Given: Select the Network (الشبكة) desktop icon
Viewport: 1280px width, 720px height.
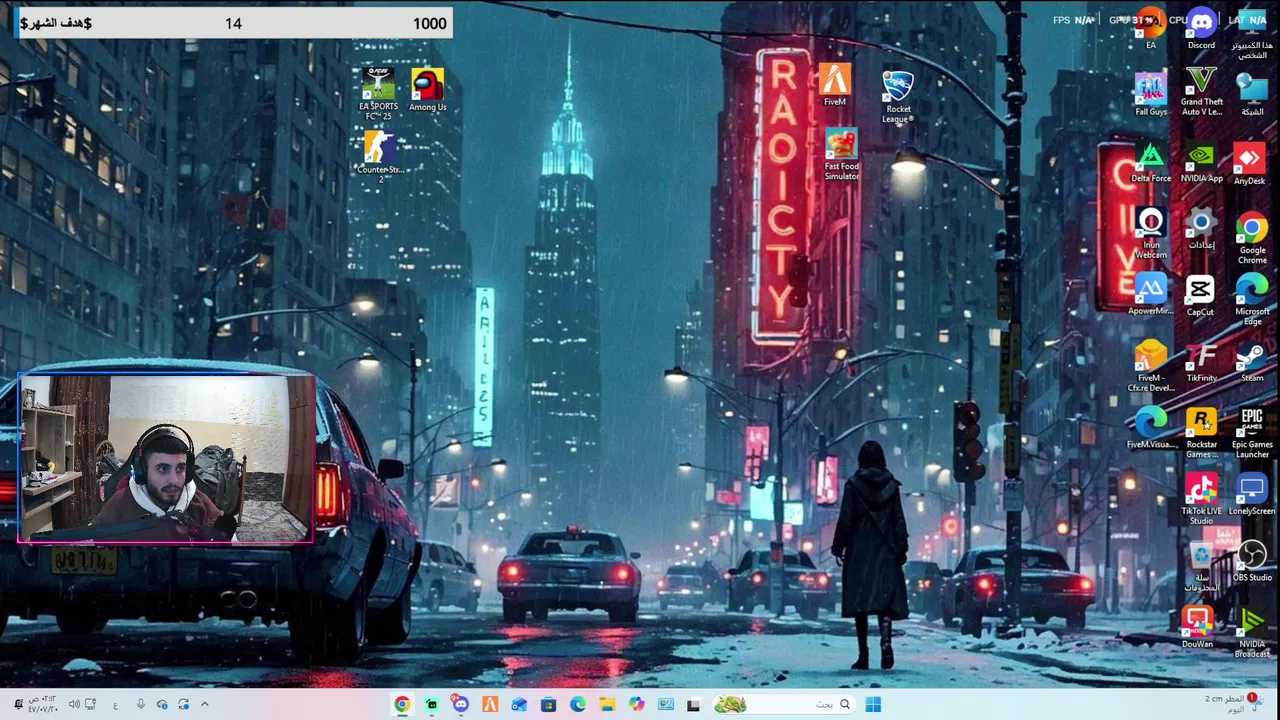Looking at the screenshot, I should point(1252,94).
